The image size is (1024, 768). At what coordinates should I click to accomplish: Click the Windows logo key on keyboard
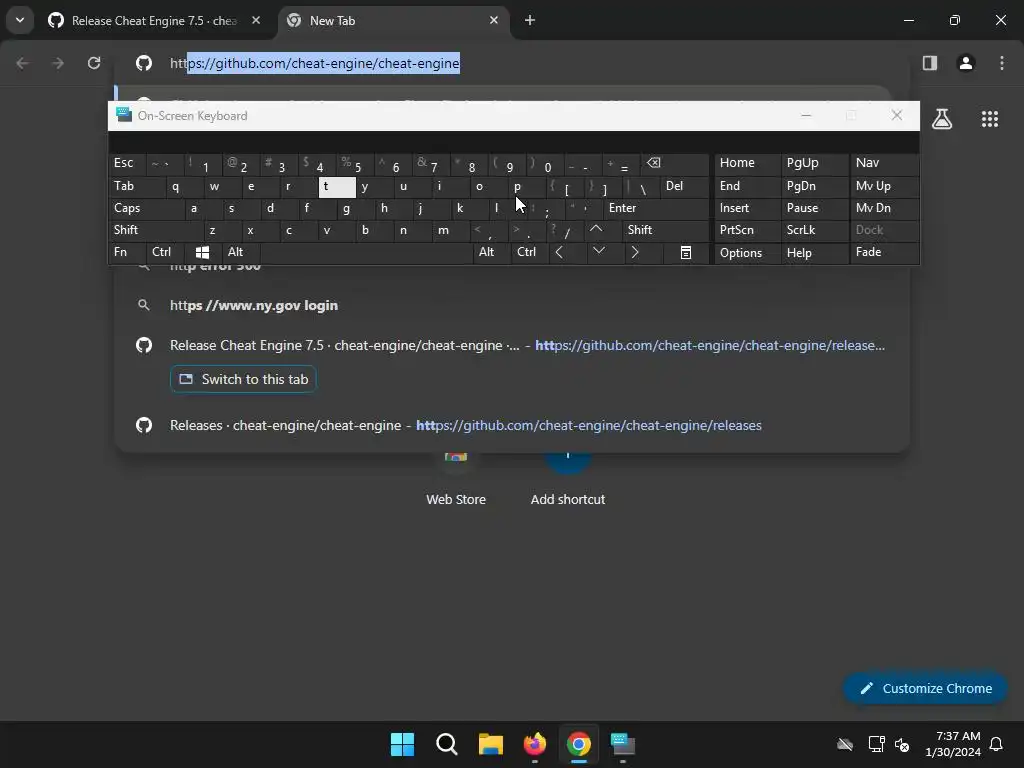(202, 252)
